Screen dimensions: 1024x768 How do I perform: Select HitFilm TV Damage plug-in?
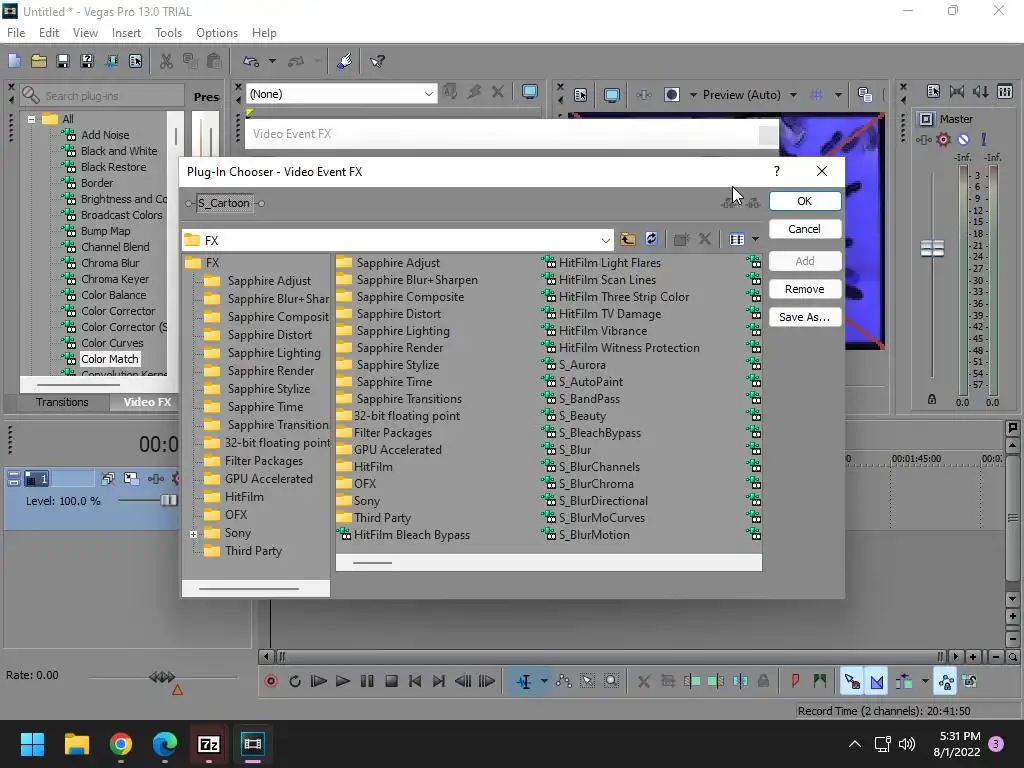click(x=609, y=314)
